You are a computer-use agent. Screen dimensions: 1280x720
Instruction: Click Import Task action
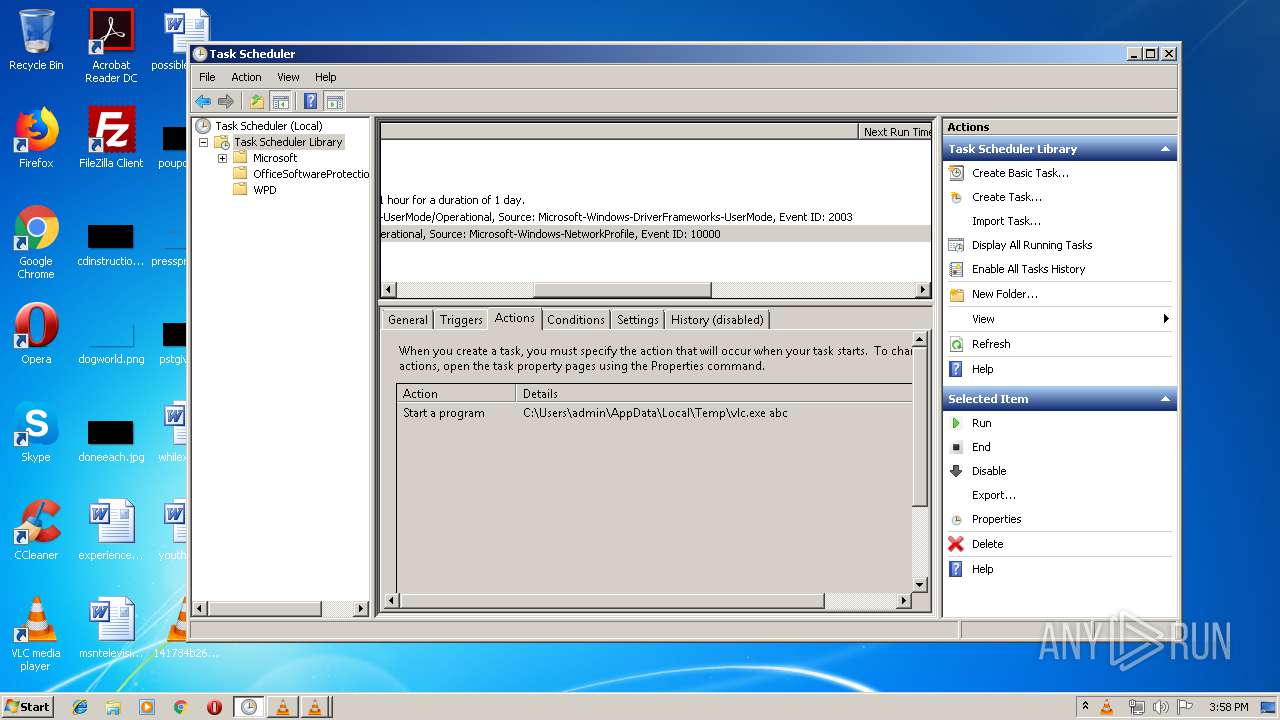point(1006,221)
